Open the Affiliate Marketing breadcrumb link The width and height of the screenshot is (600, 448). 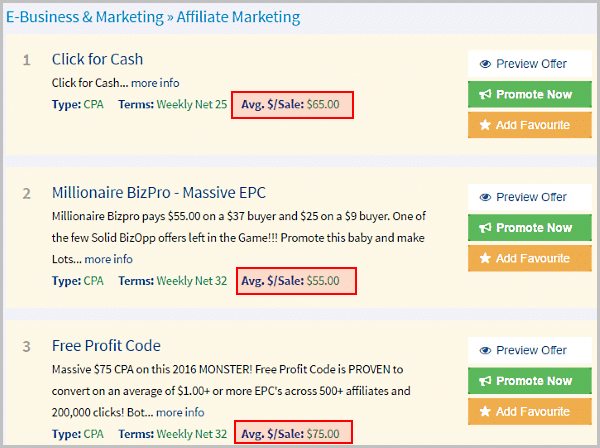tap(238, 17)
